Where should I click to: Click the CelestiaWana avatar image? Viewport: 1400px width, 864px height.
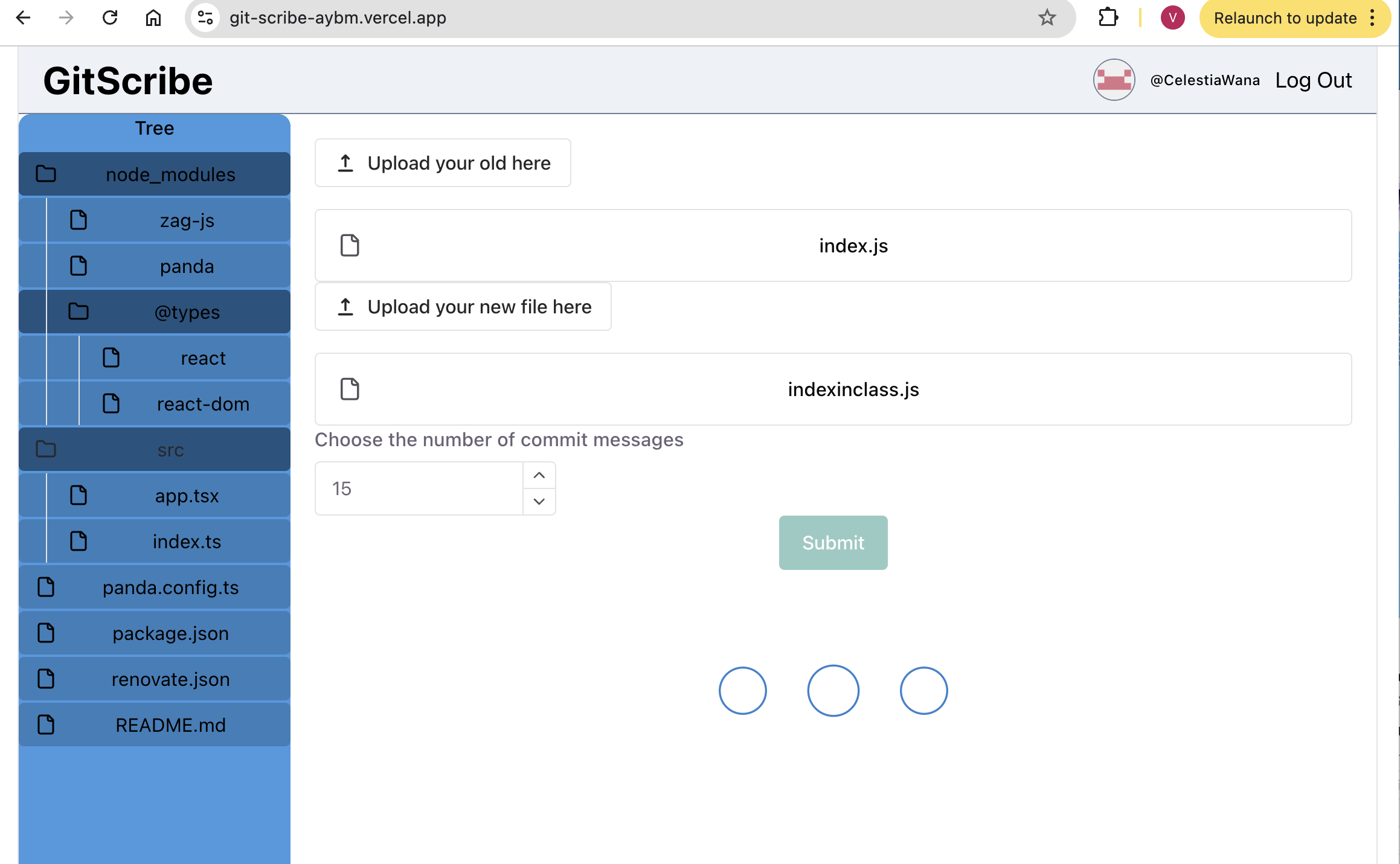1114,80
